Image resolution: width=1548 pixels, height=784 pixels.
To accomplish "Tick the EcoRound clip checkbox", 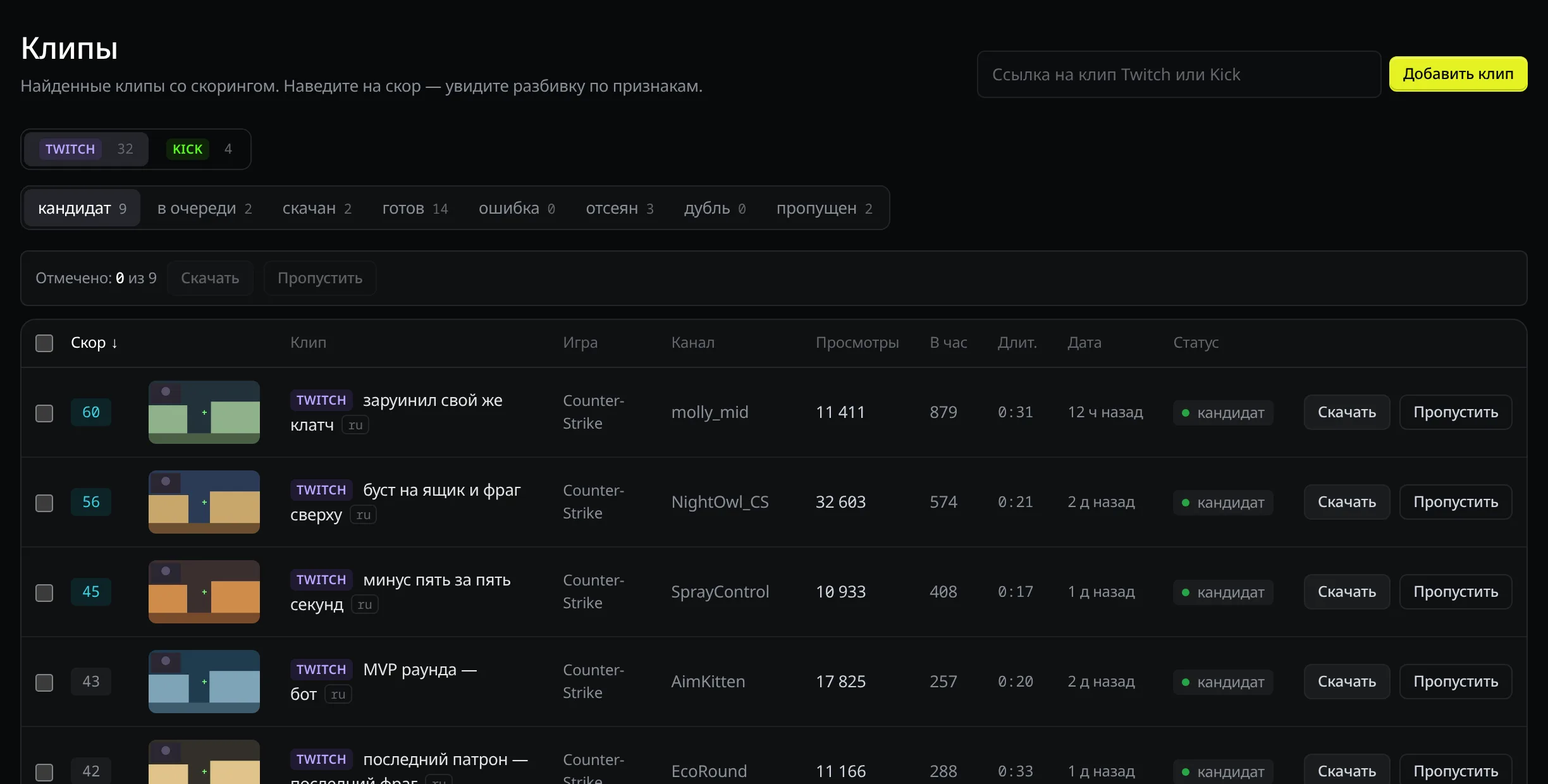I will click(44, 773).
